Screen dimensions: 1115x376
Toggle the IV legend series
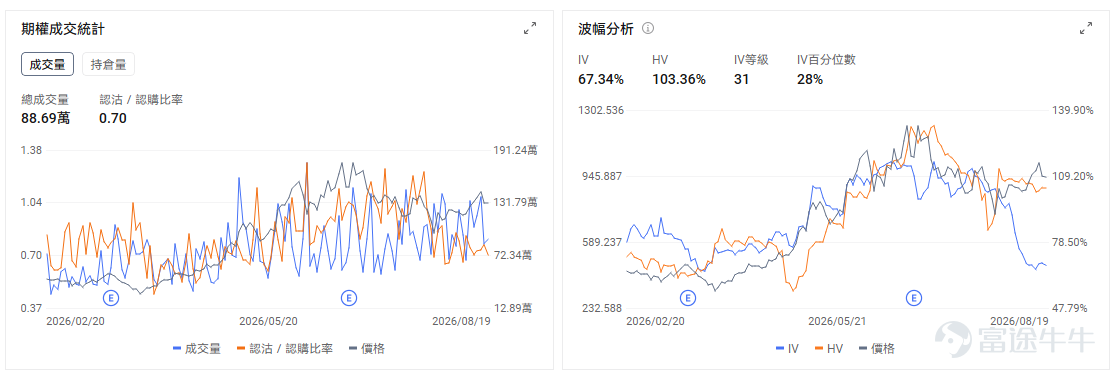tap(787, 348)
